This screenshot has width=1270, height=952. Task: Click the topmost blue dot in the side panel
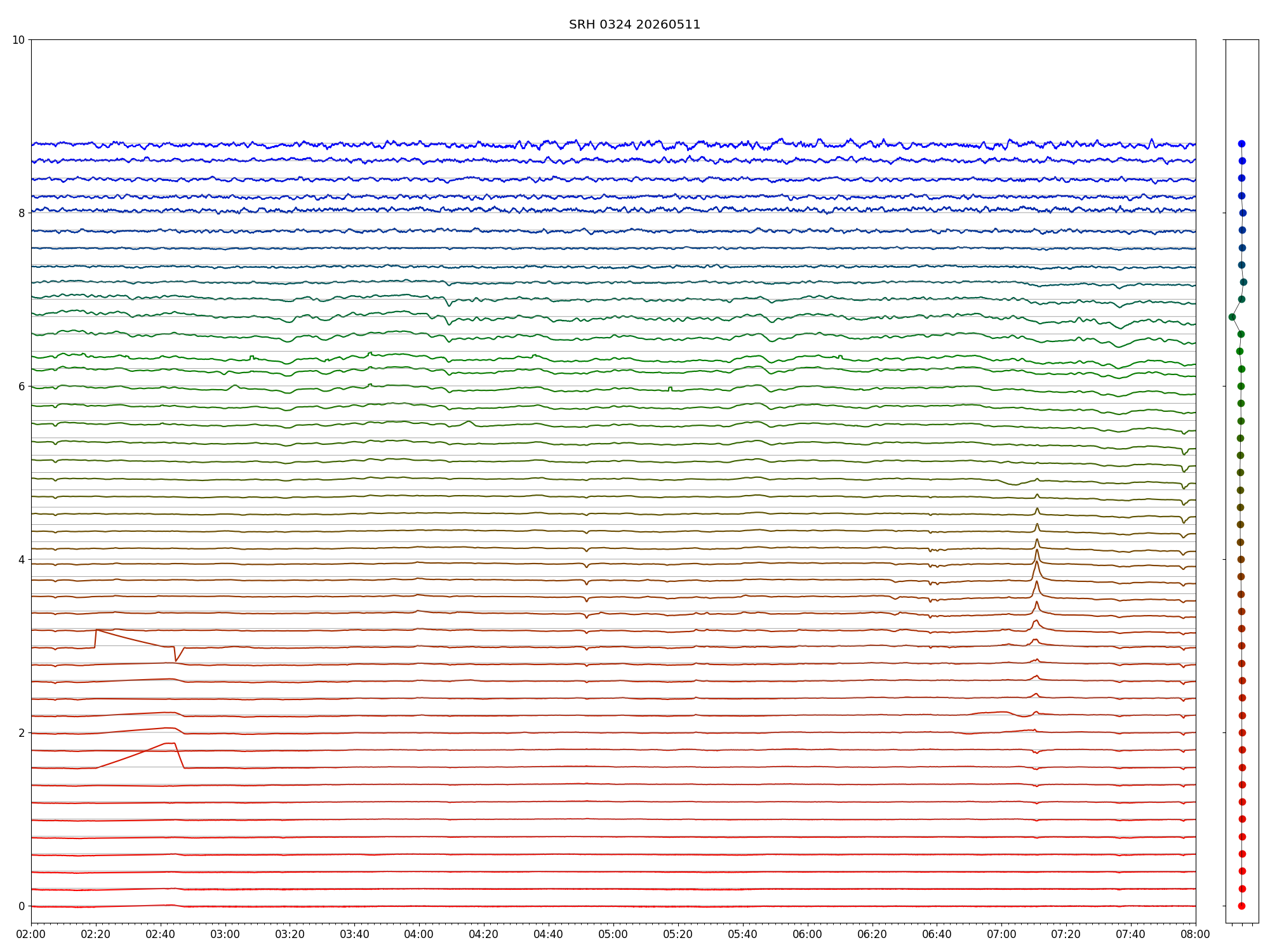(x=1241, y=144)
